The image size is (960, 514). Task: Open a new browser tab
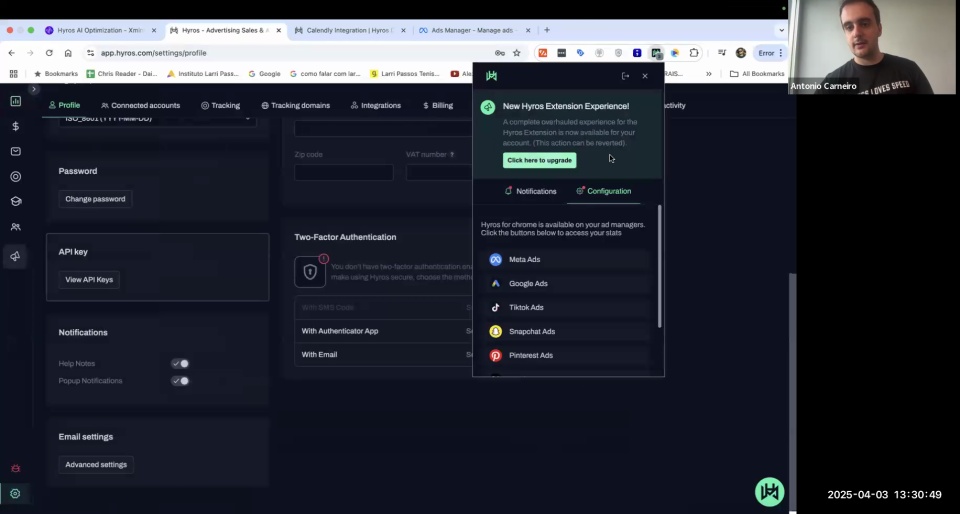pyautogui.click(x=547, y=30)
